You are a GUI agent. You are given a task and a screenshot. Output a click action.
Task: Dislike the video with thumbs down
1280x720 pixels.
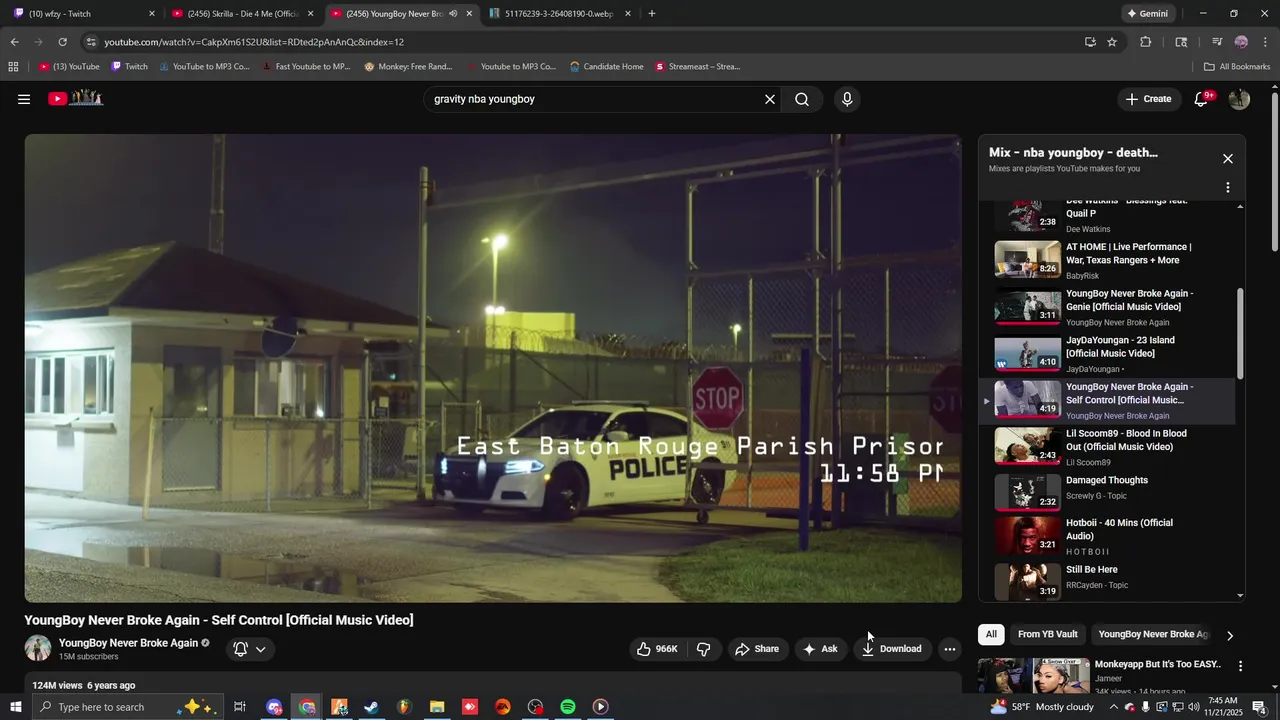click(703, 649)
